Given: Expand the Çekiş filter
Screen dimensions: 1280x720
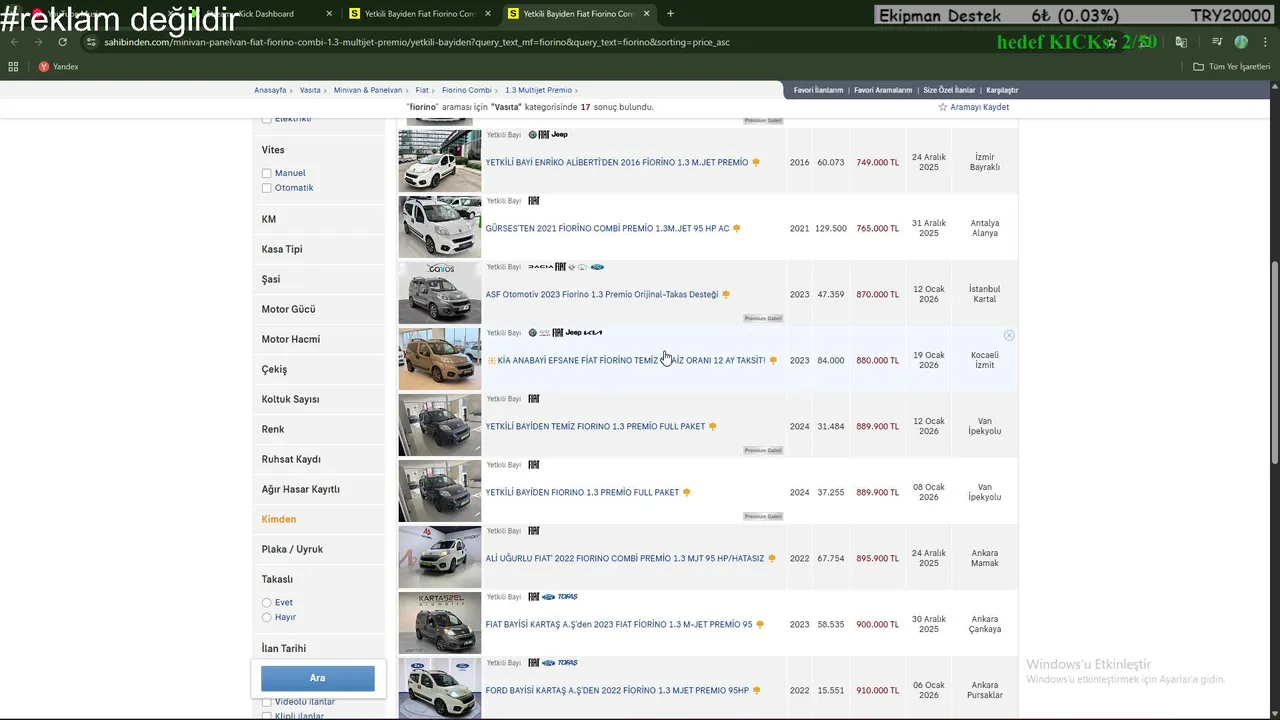Looking at the screenshot, I should [318, 369].
